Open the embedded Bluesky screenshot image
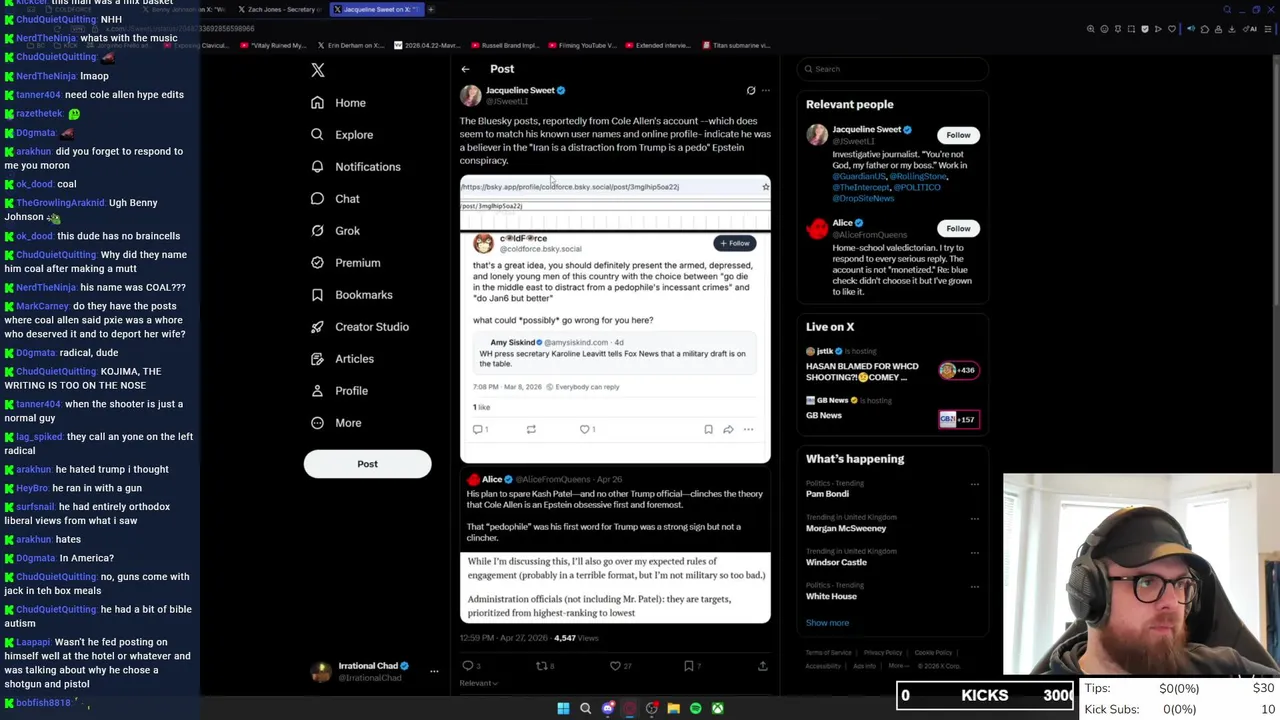1280x720 pixels. click(x=615, y=319)
